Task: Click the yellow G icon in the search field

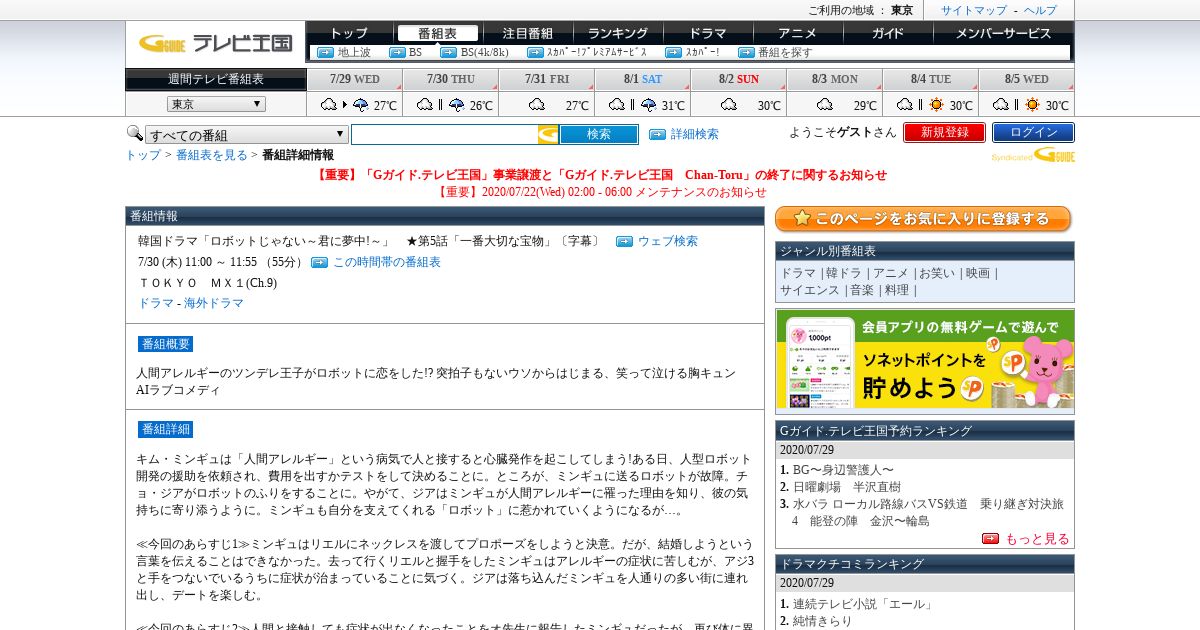Action: coord(547,134)
